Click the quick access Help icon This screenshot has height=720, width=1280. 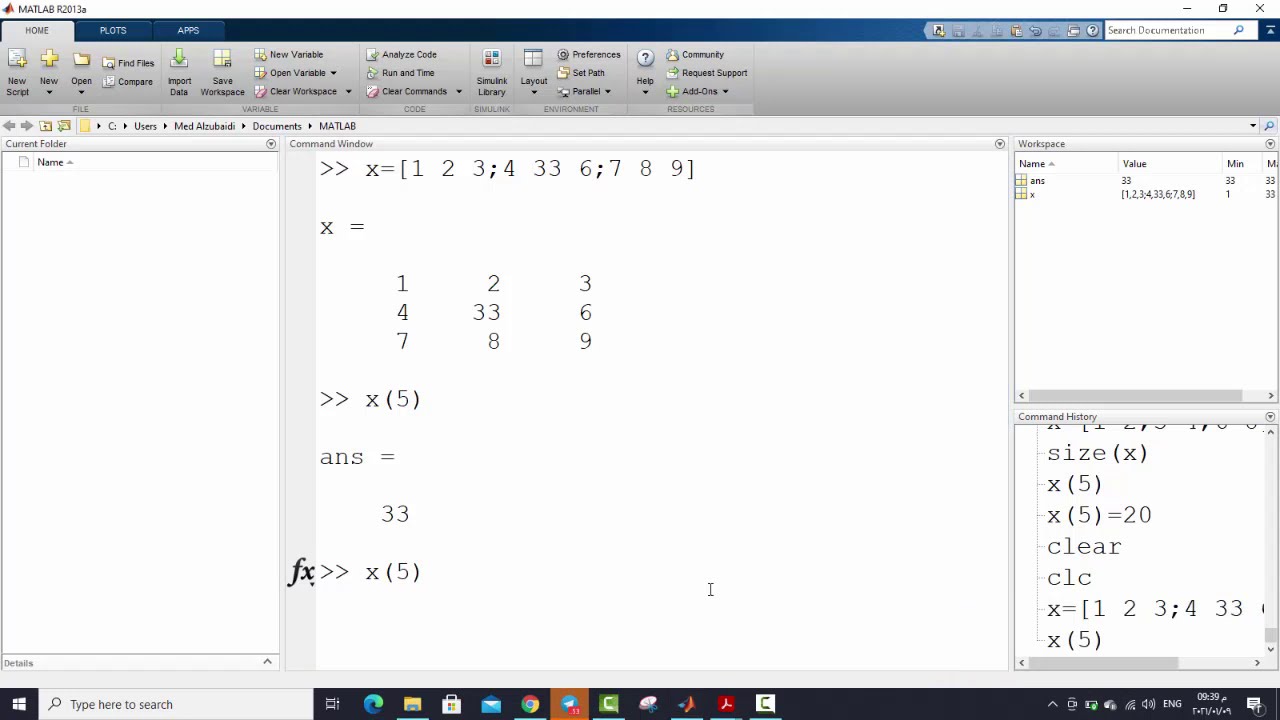[1093, 31]
